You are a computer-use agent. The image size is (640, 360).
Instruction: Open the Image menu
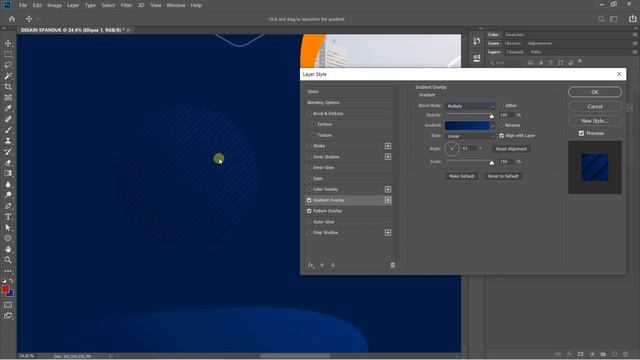pos(54,5)
